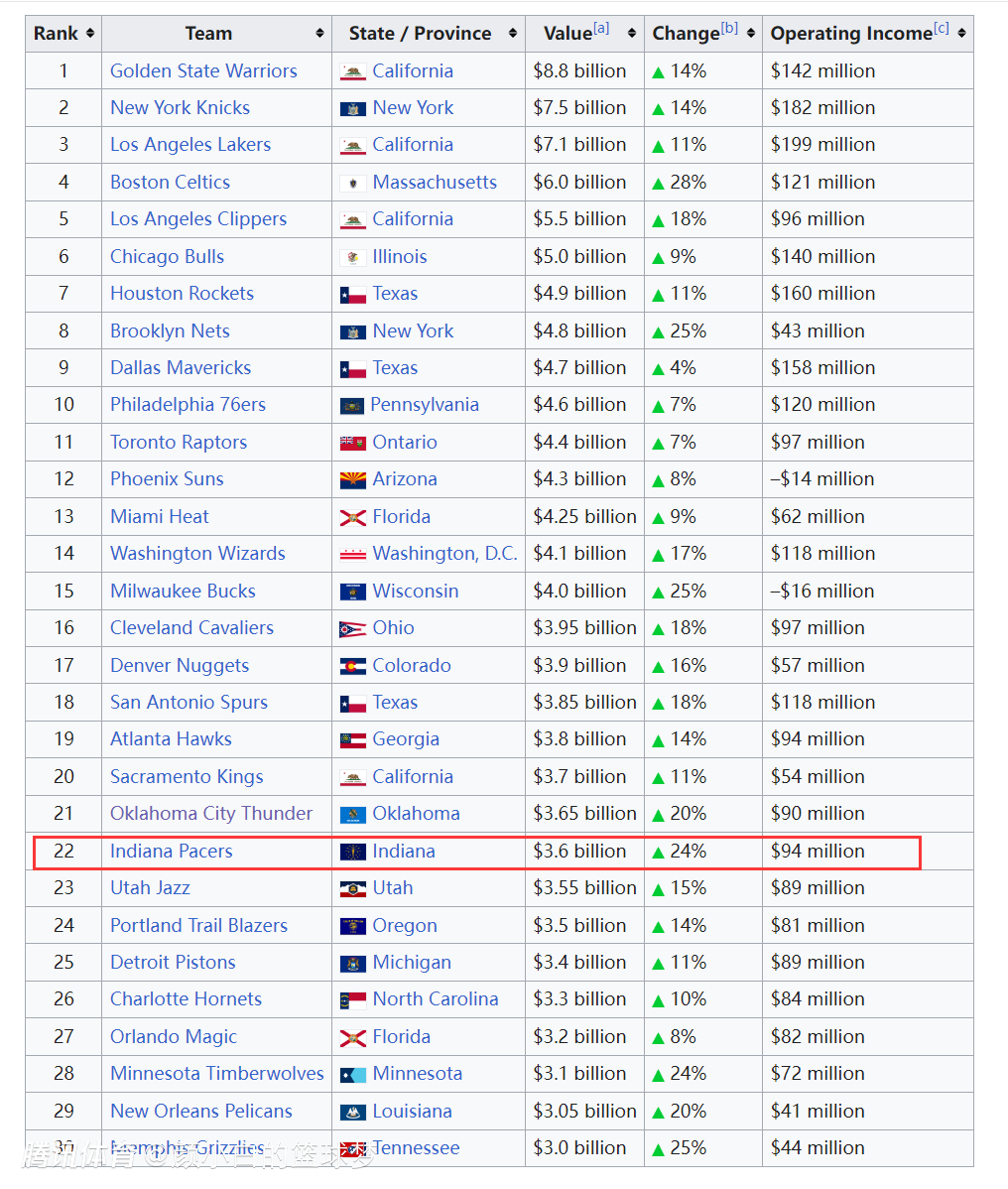
Task: Click the Ontario flag icon
Action: 353,444
